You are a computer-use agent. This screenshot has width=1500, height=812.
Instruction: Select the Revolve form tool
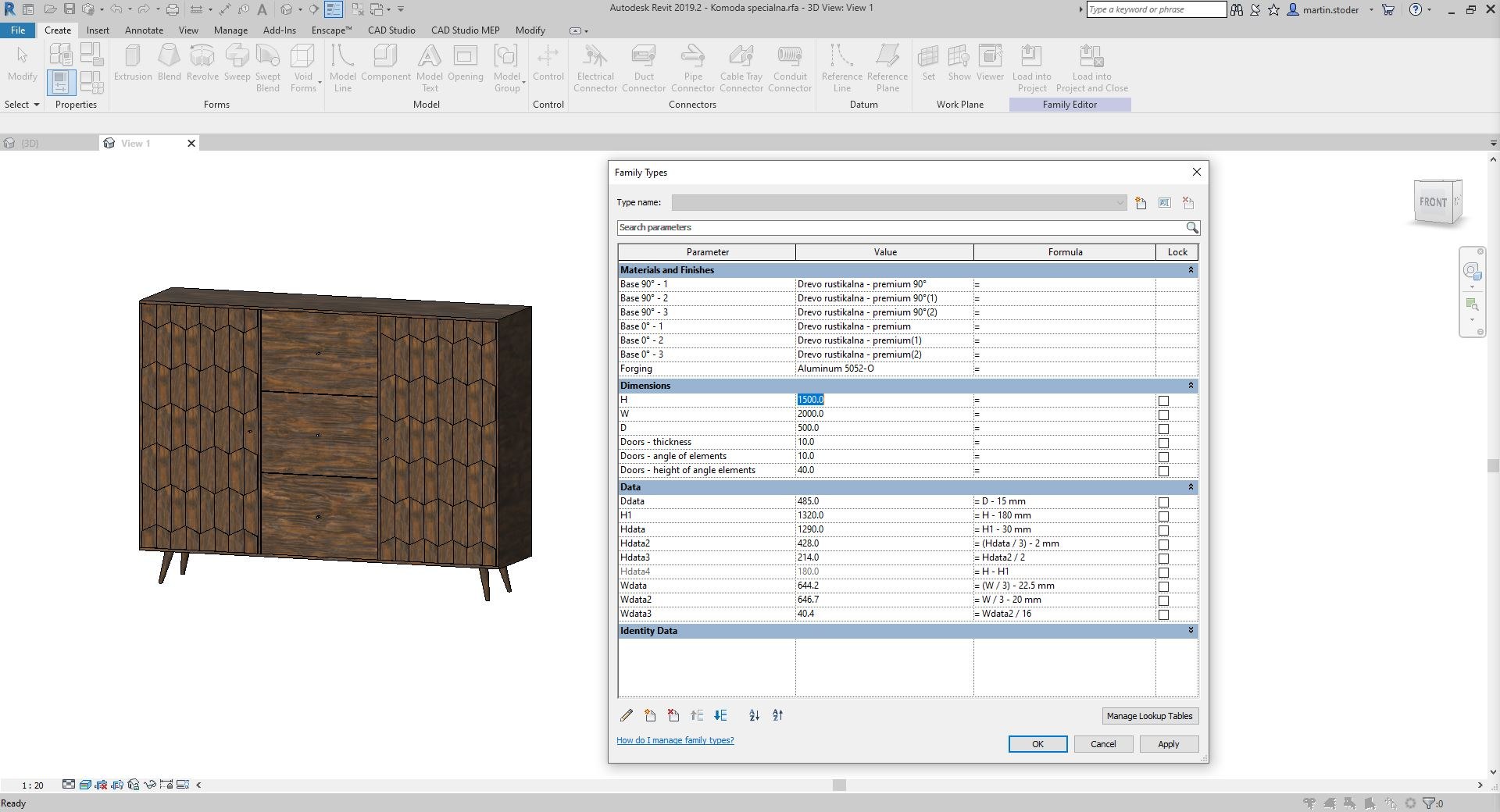pos(202,62)
